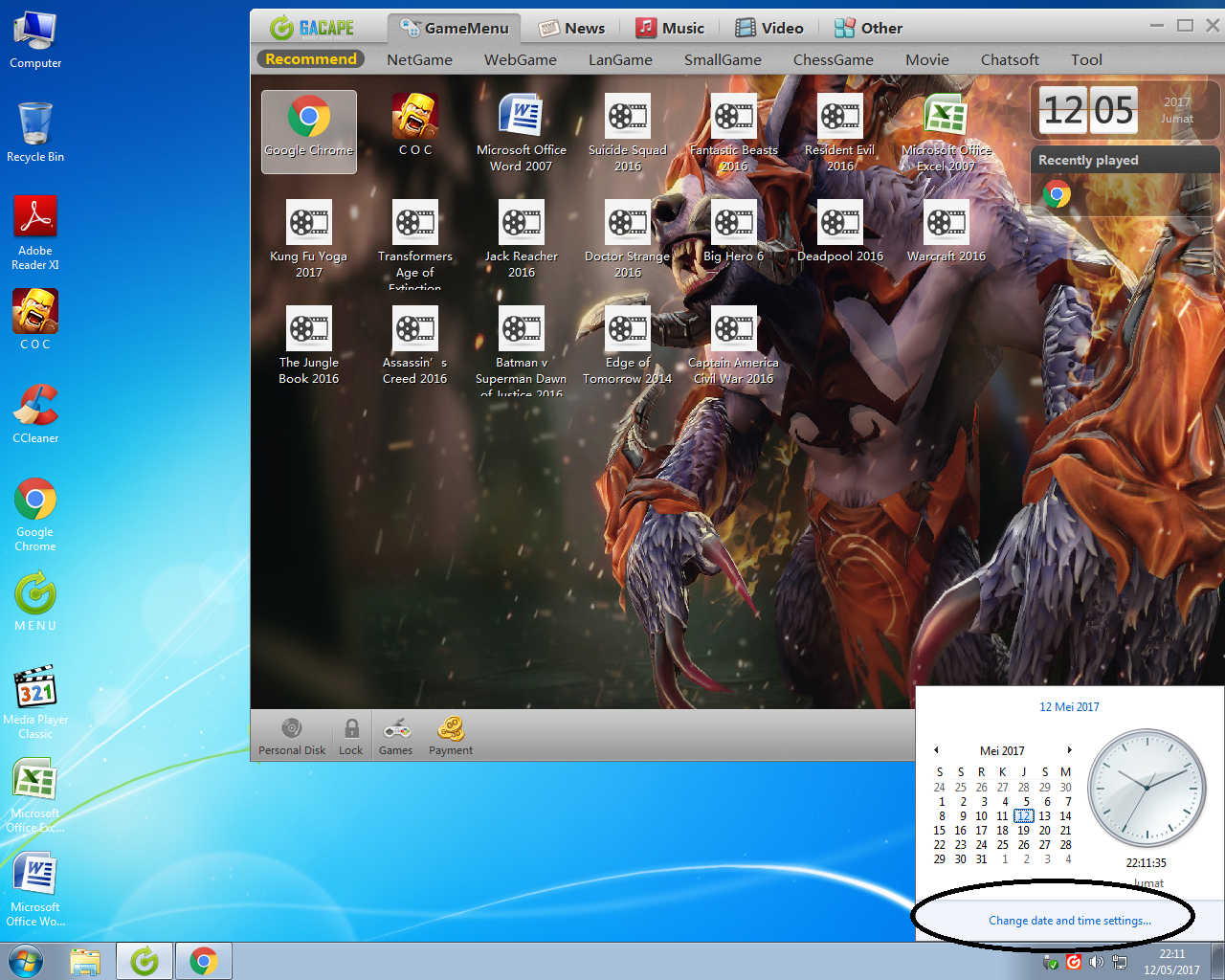Select date 19 in calendar
Screen dimensions: 1225x980
click(1024, 831)
